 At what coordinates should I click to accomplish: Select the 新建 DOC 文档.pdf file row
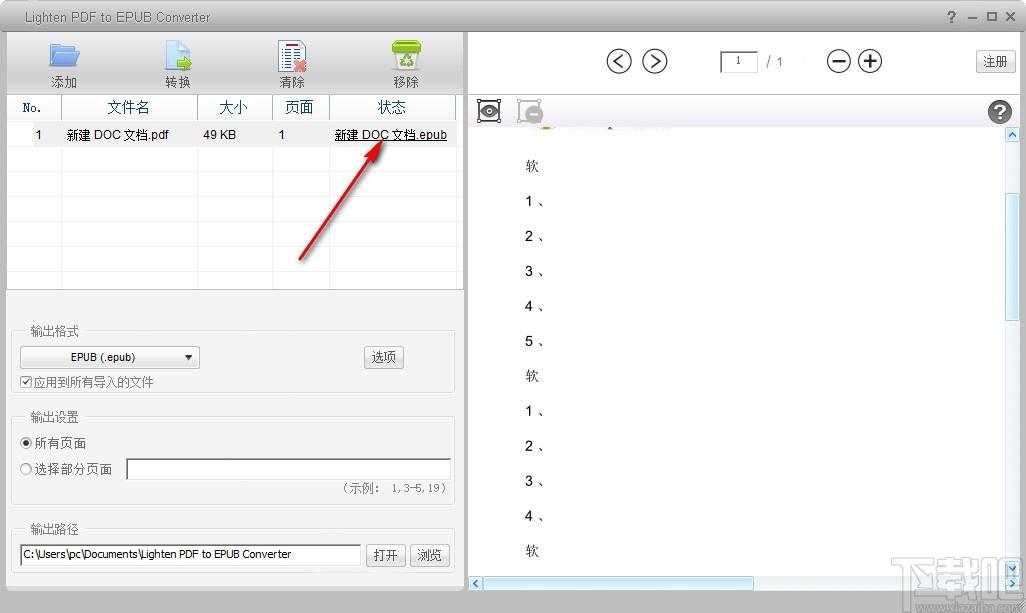click(x=231, y=135)
